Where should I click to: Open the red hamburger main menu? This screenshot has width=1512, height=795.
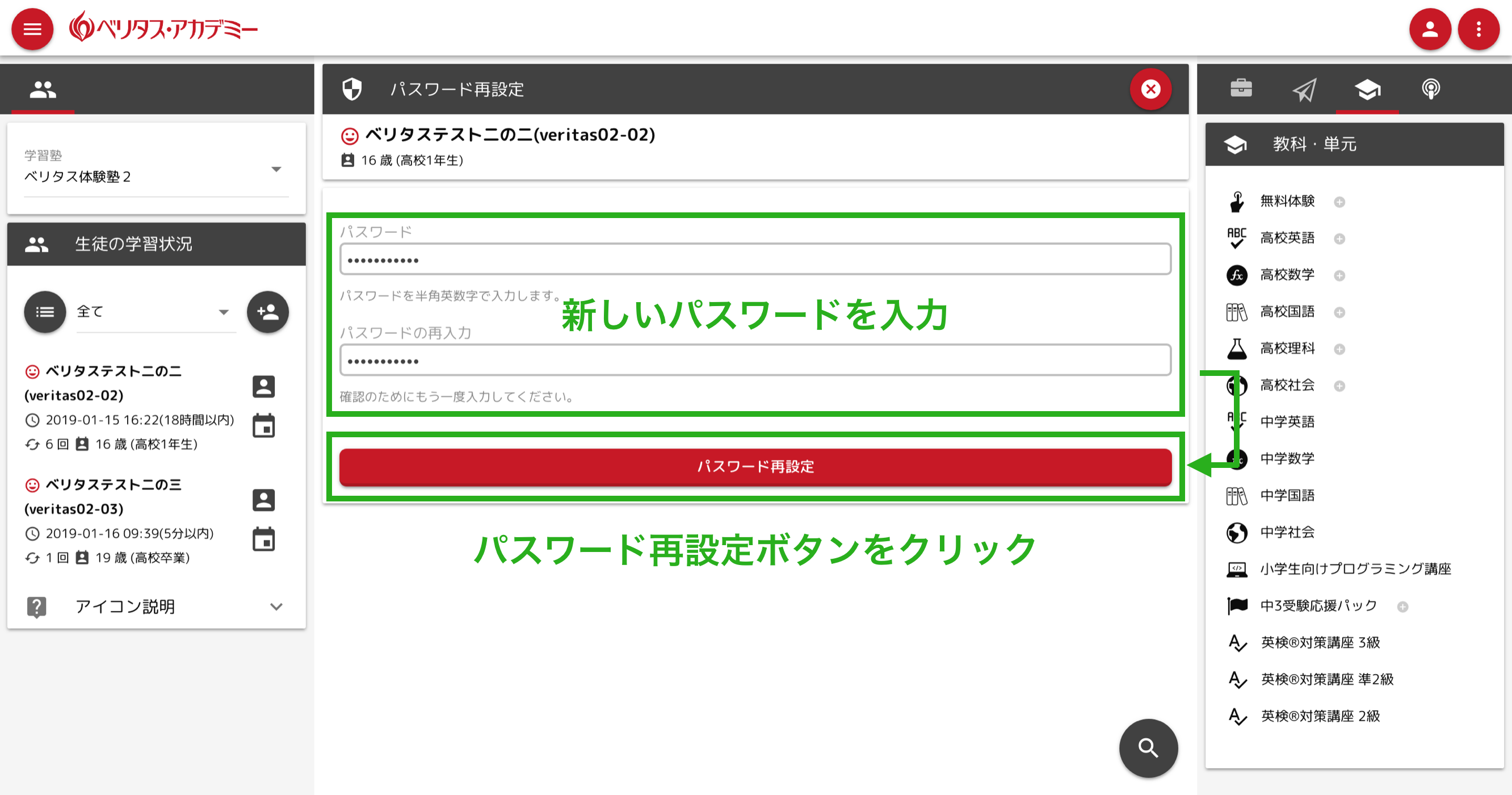32,29
